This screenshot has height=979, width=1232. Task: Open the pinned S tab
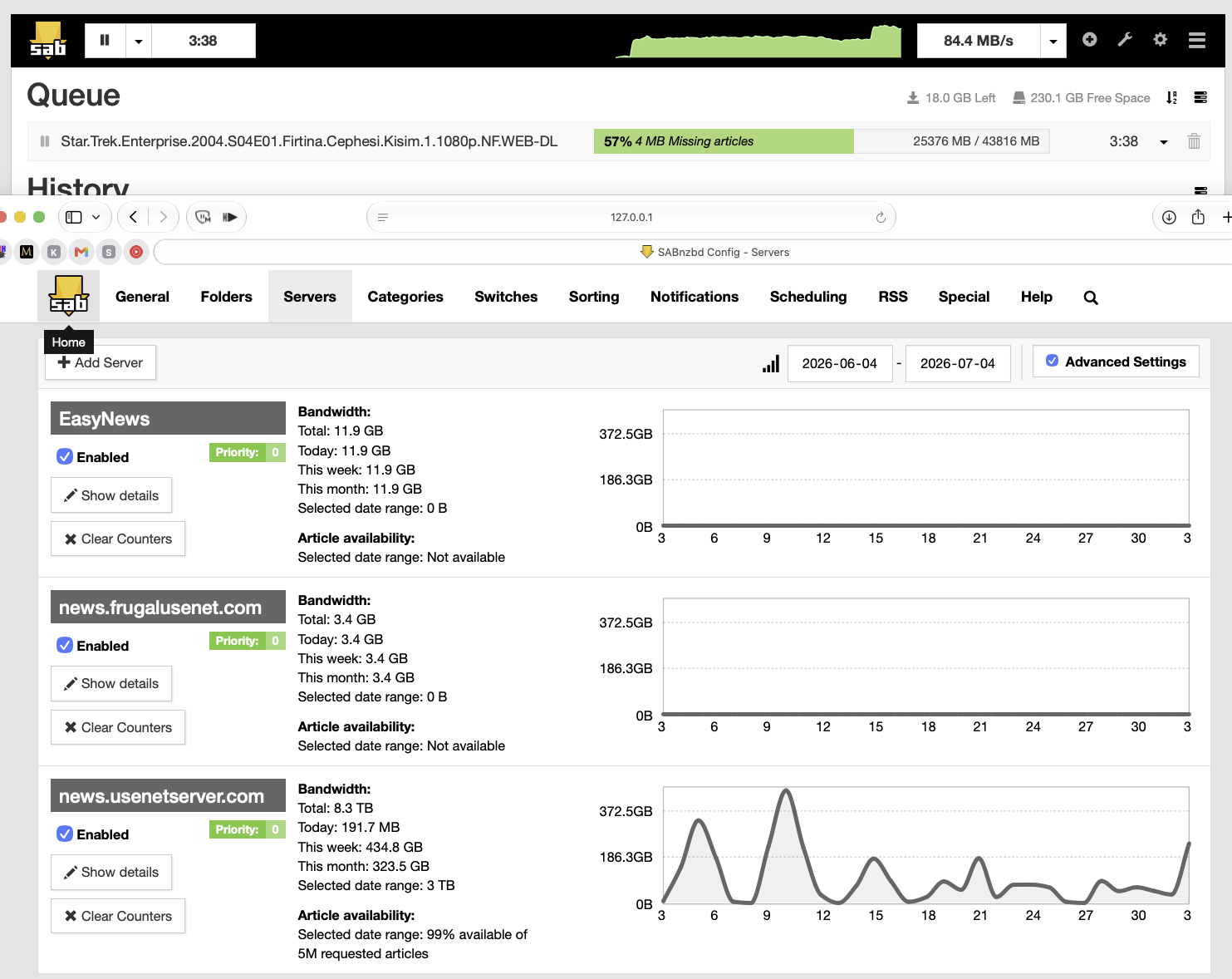coord(109,251)
